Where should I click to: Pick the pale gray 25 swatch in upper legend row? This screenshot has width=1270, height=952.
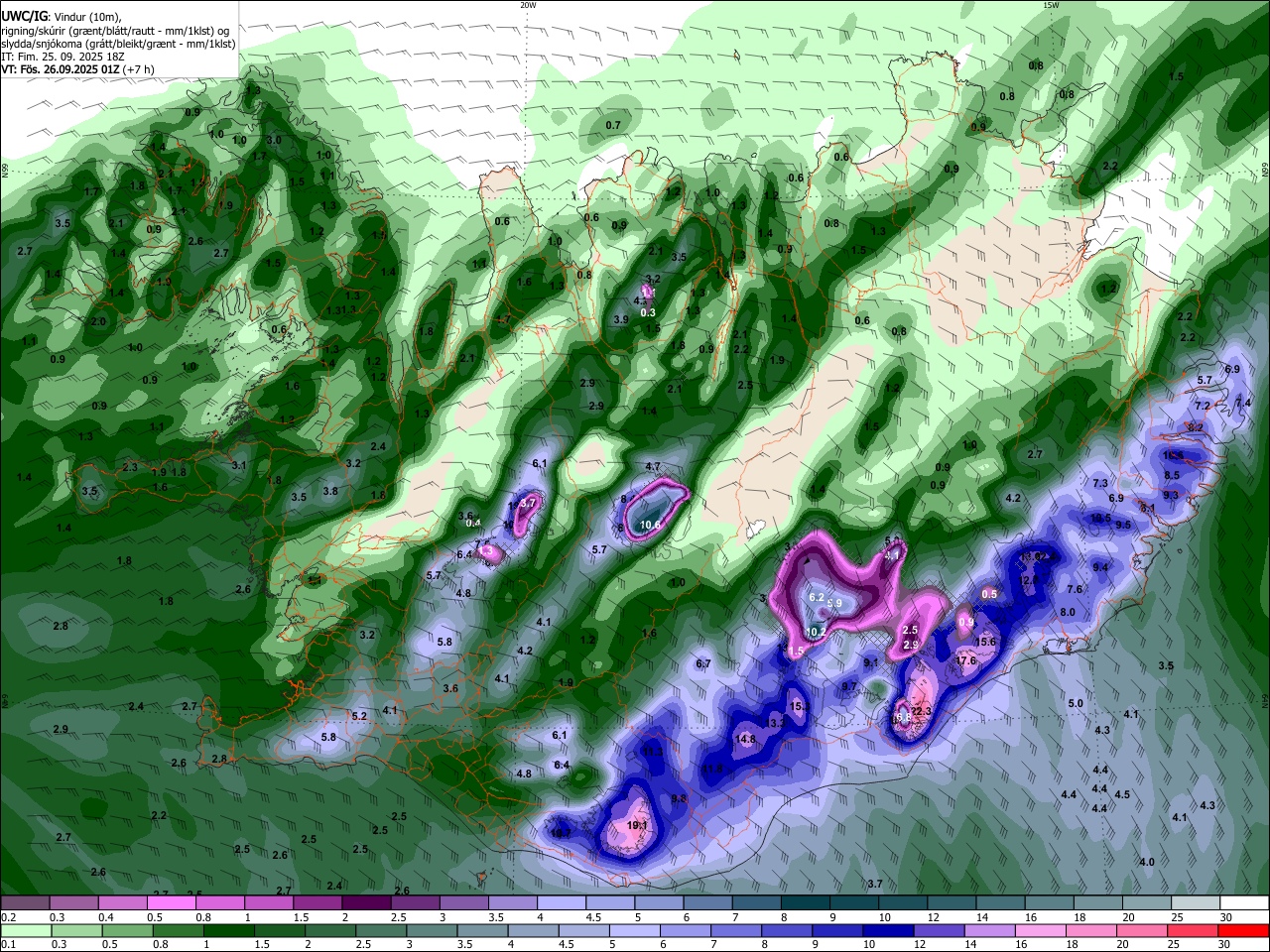[x=1196, y=902]
